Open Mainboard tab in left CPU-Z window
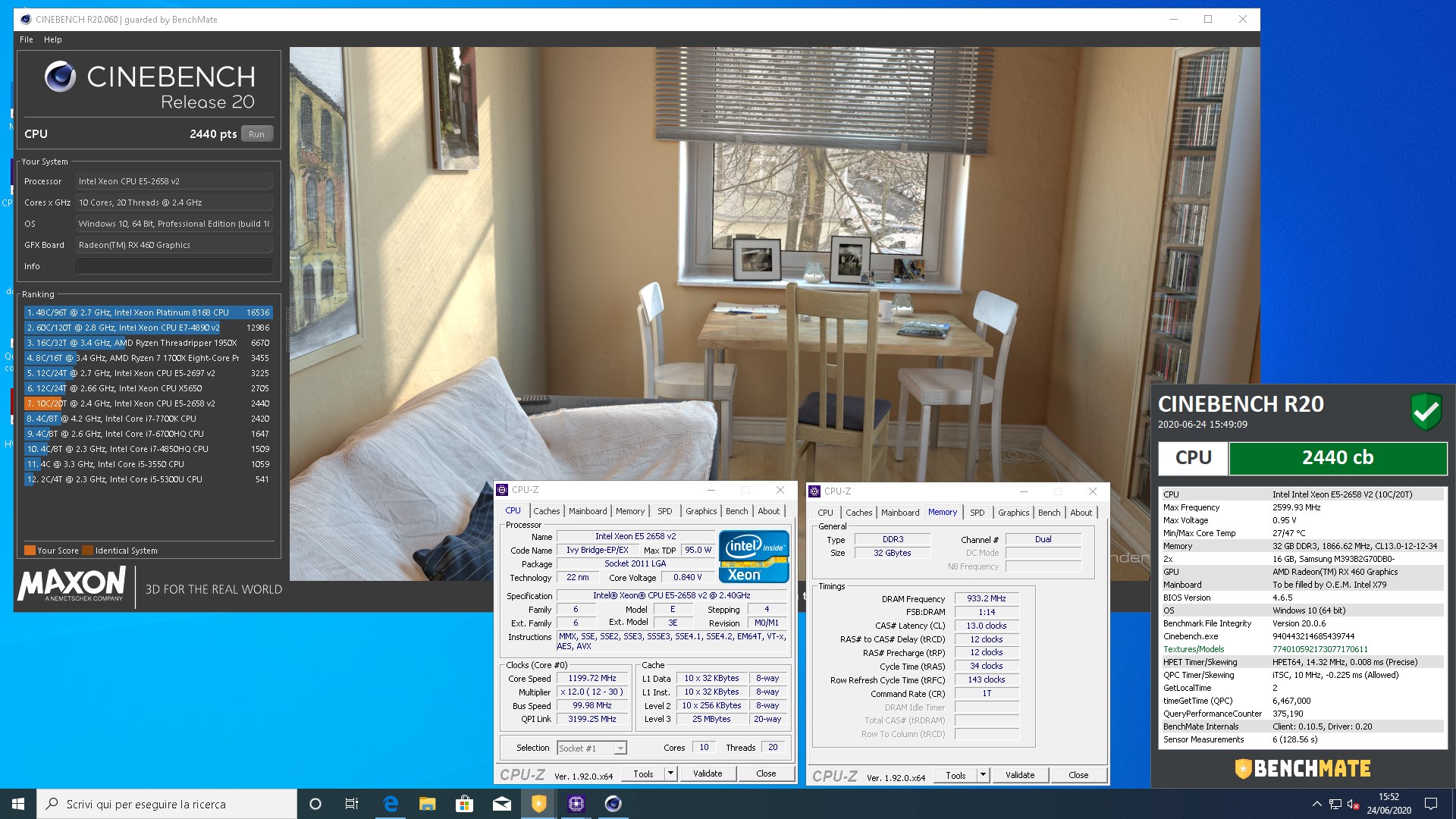 tap(588, 511)
